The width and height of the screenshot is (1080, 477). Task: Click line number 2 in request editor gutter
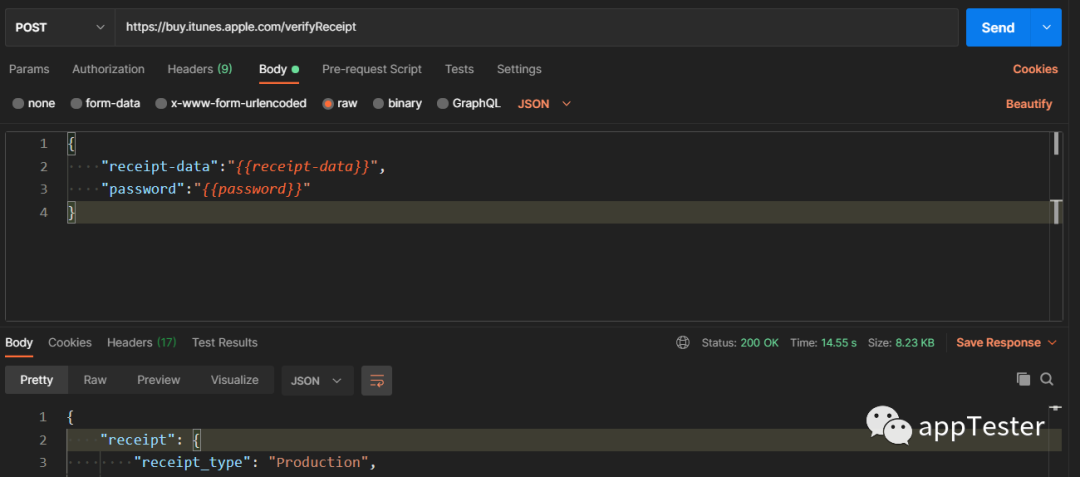point(43,167)
